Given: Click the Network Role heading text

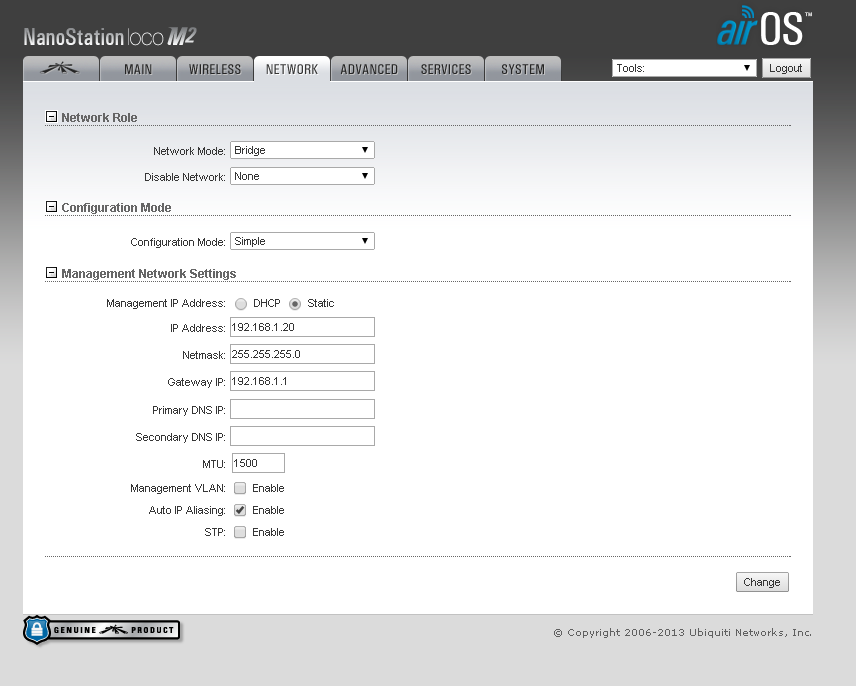Looking at the screenshot, I should (99, 117).
